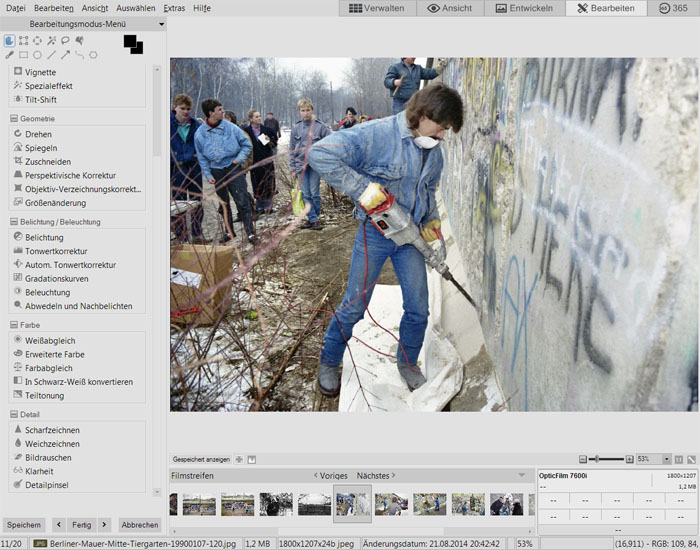Pick the magic wand selection tool

pos(51,41)
